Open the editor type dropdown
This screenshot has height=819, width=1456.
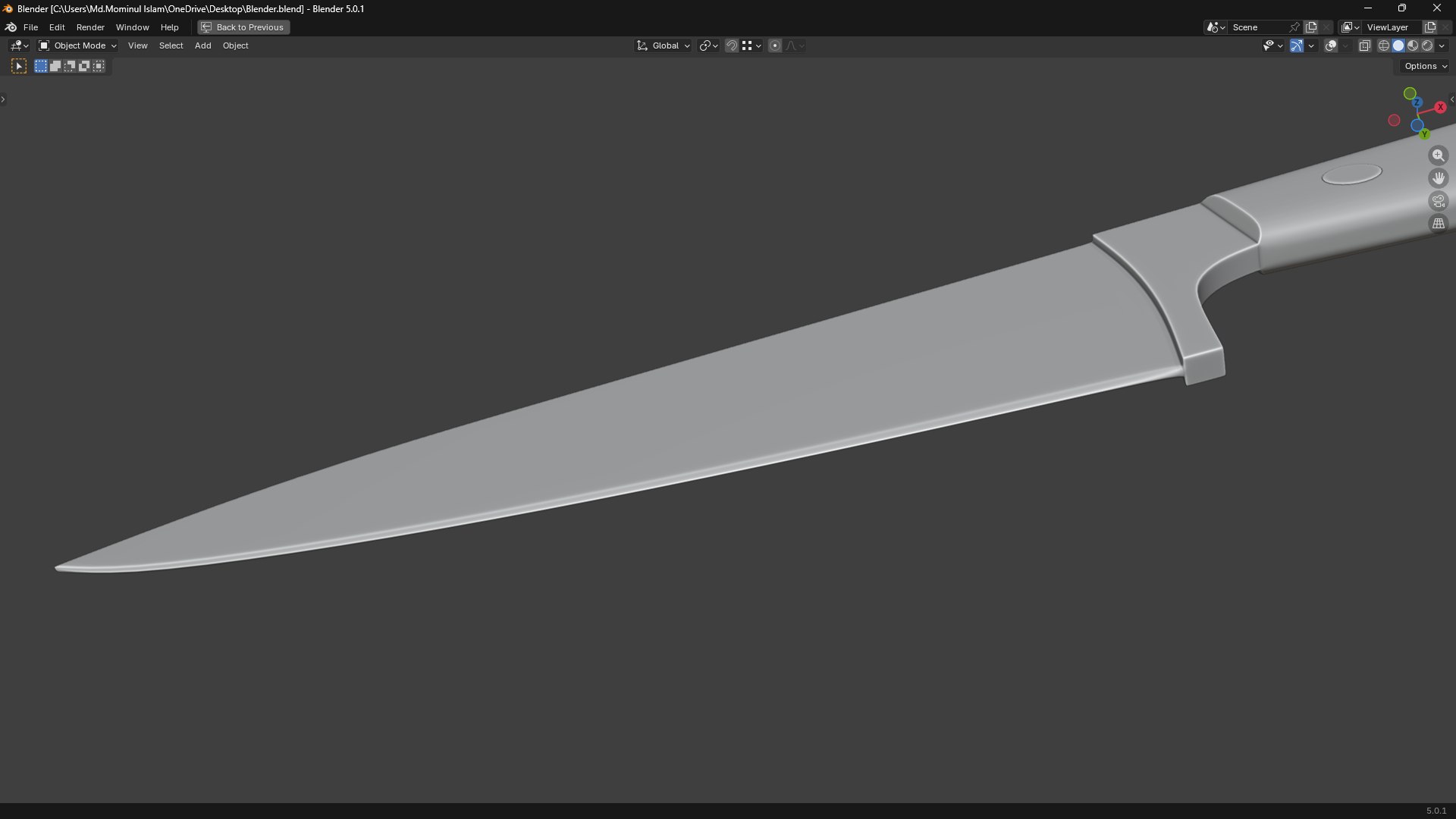pos(19,46)
